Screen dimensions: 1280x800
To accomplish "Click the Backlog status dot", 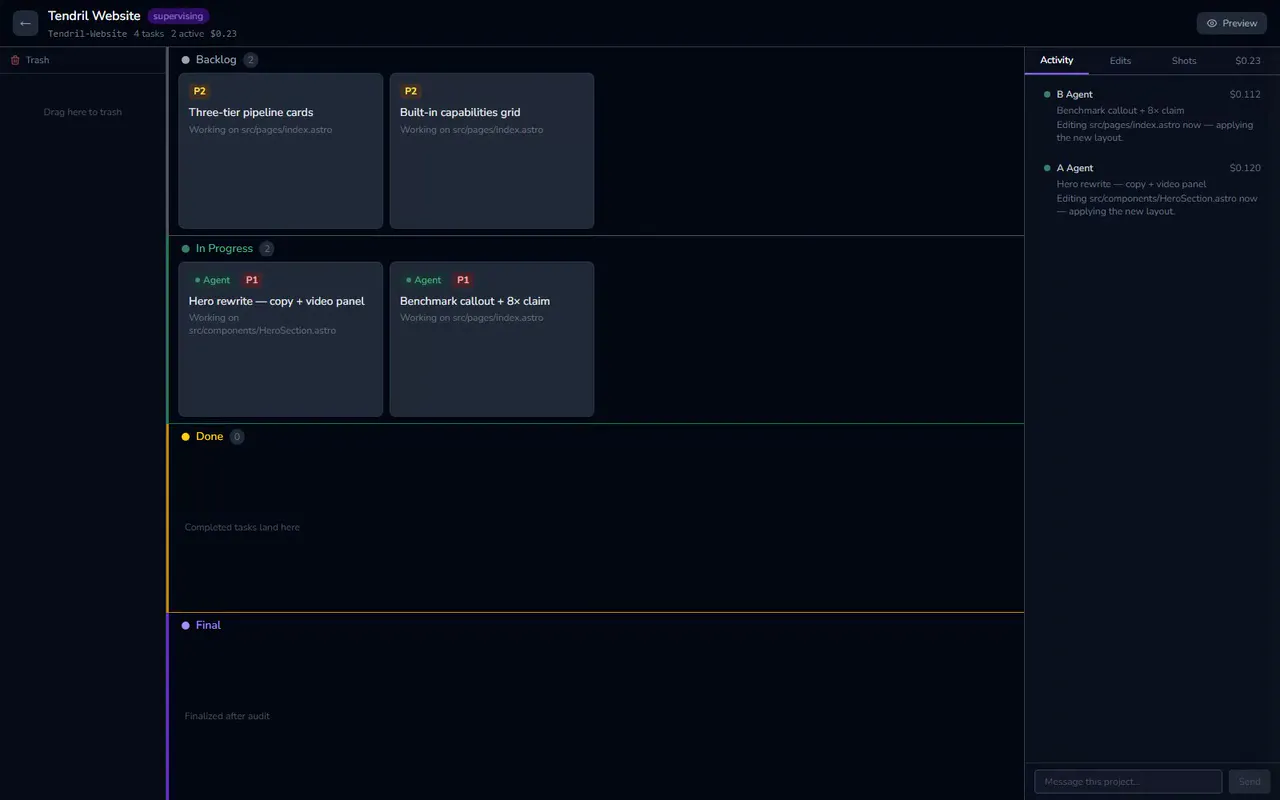I will click(x=186, y=60).
